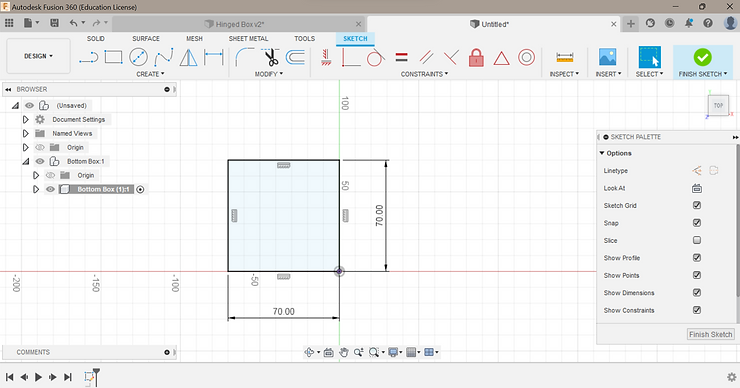Image resolution: width=740 pixels, height=388 pixels.
Task: Click the Select tool icon
Action: point(649,57)
